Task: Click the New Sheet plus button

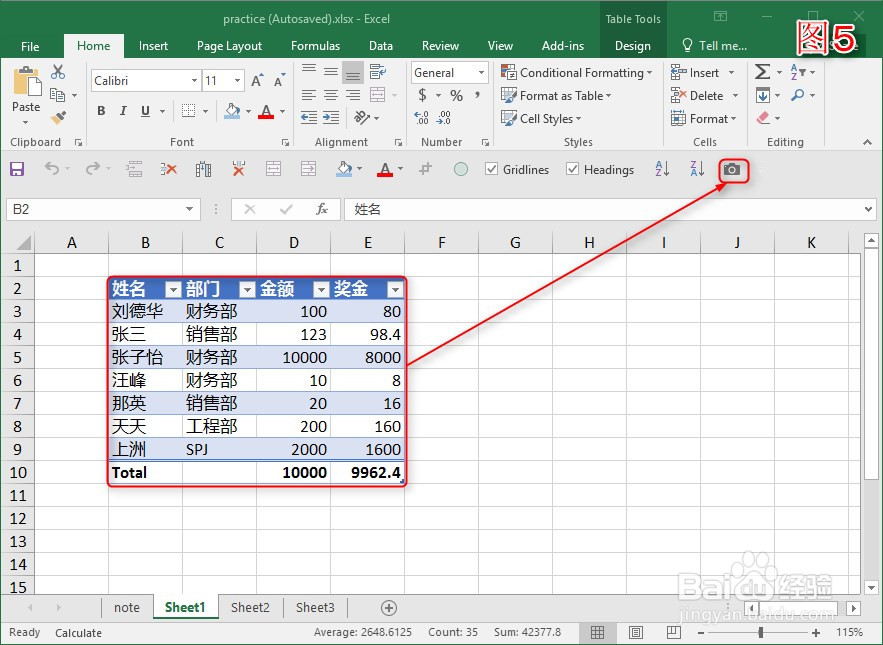Action: (x=388, y=607)
